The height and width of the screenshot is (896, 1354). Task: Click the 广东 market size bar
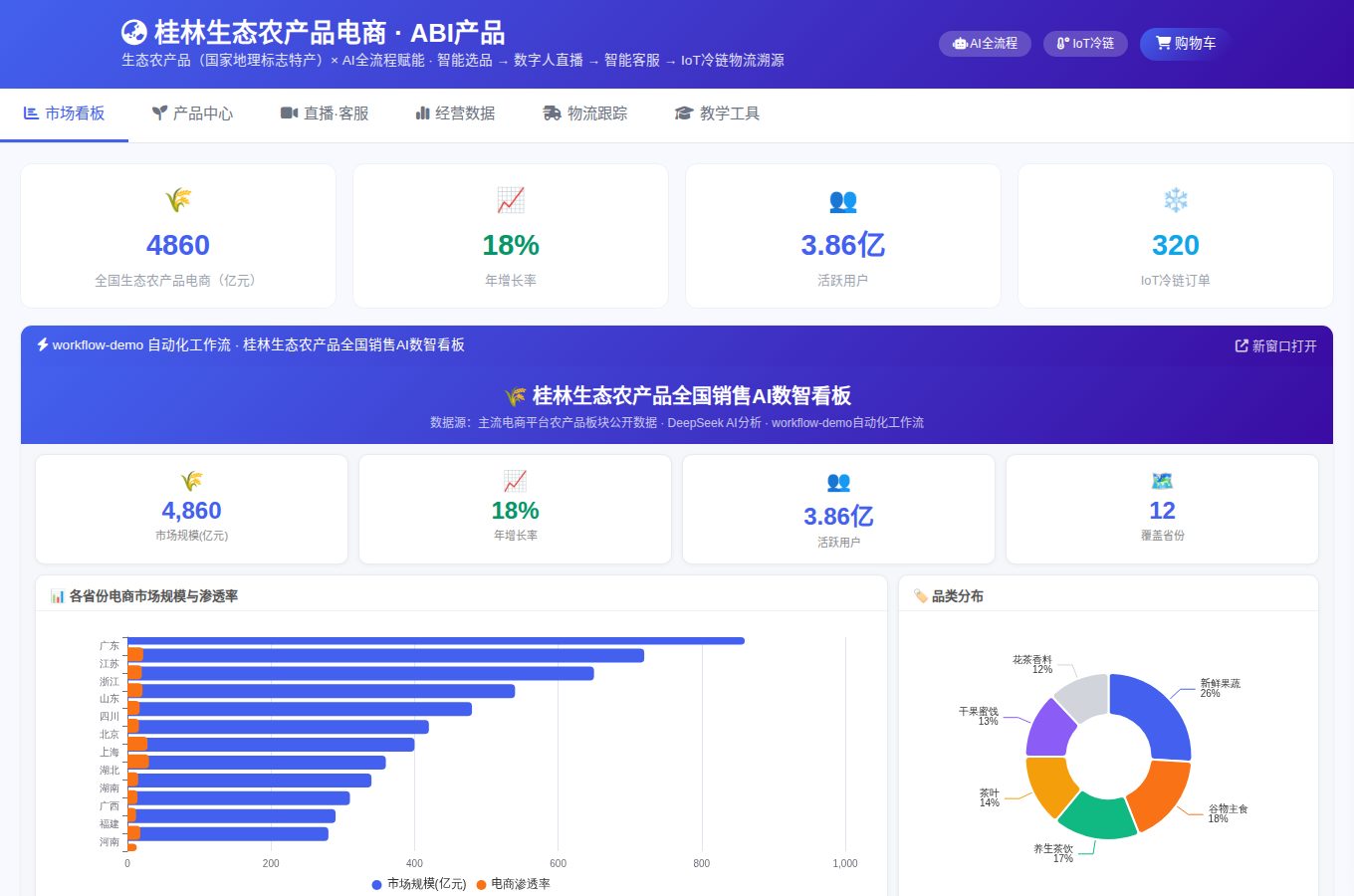tap(436, 641)
